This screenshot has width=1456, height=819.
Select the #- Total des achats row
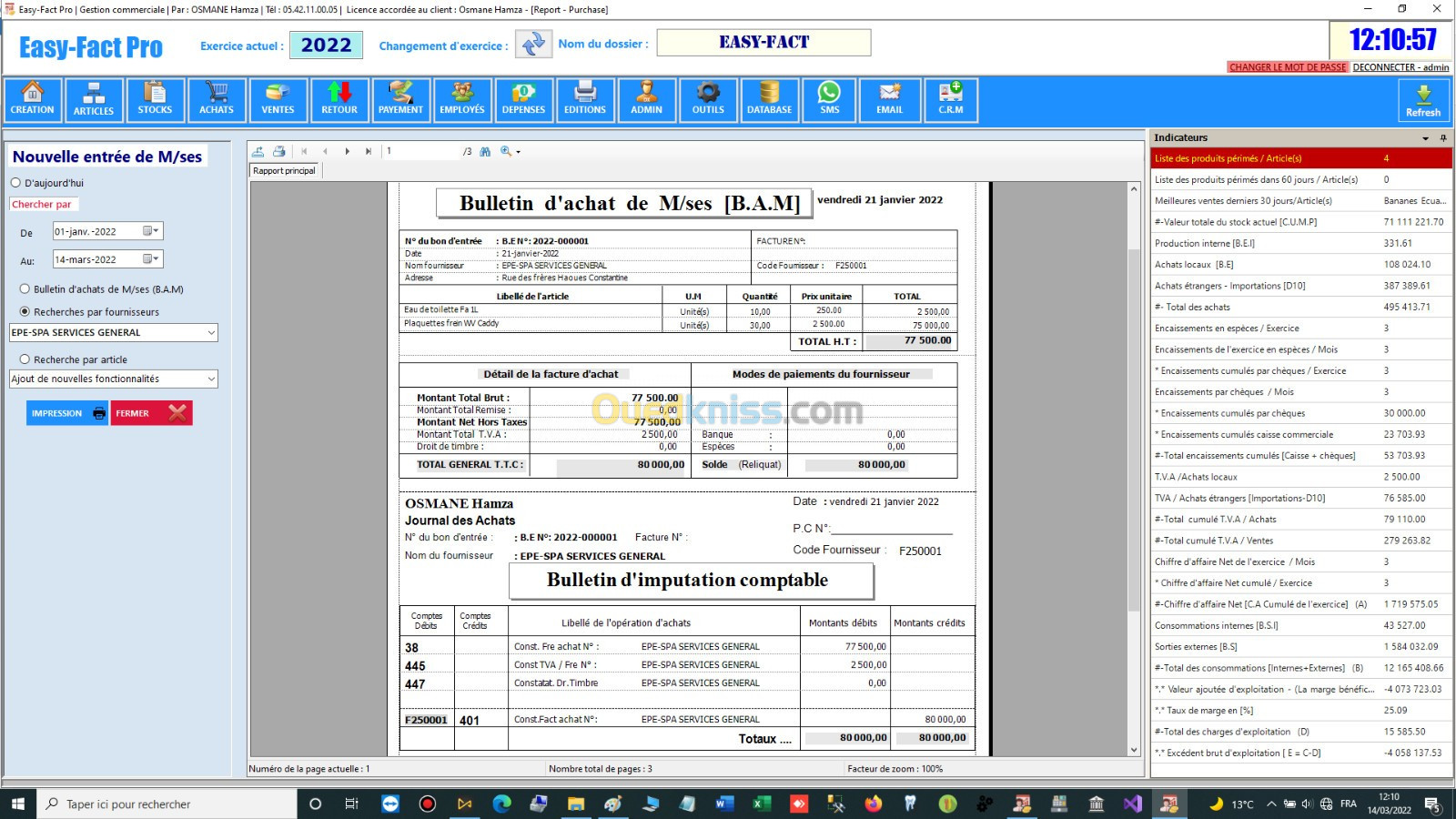pos(1301,308)
